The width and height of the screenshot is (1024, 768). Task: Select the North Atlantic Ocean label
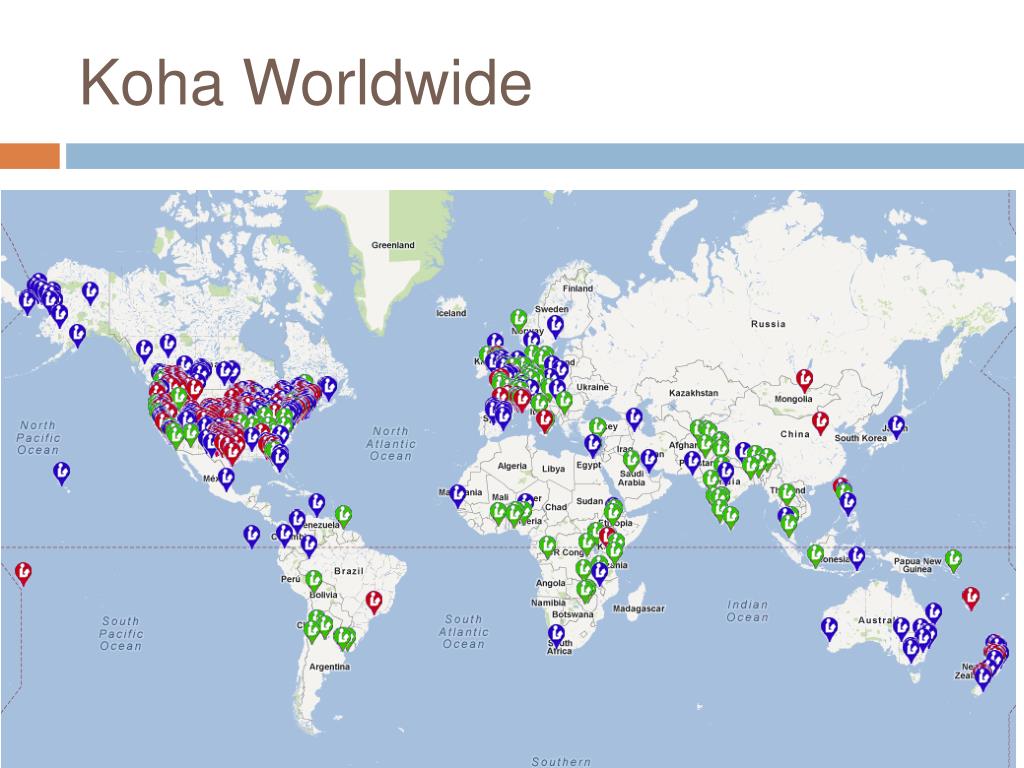point(391,444)
